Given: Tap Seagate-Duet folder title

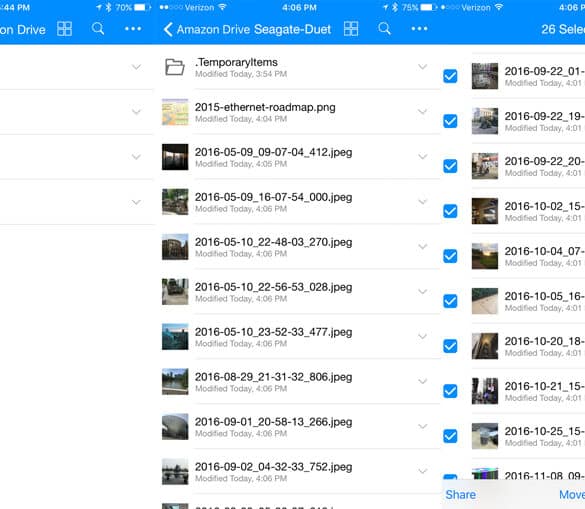Looking at the screenshot, I should pos(292,29).
